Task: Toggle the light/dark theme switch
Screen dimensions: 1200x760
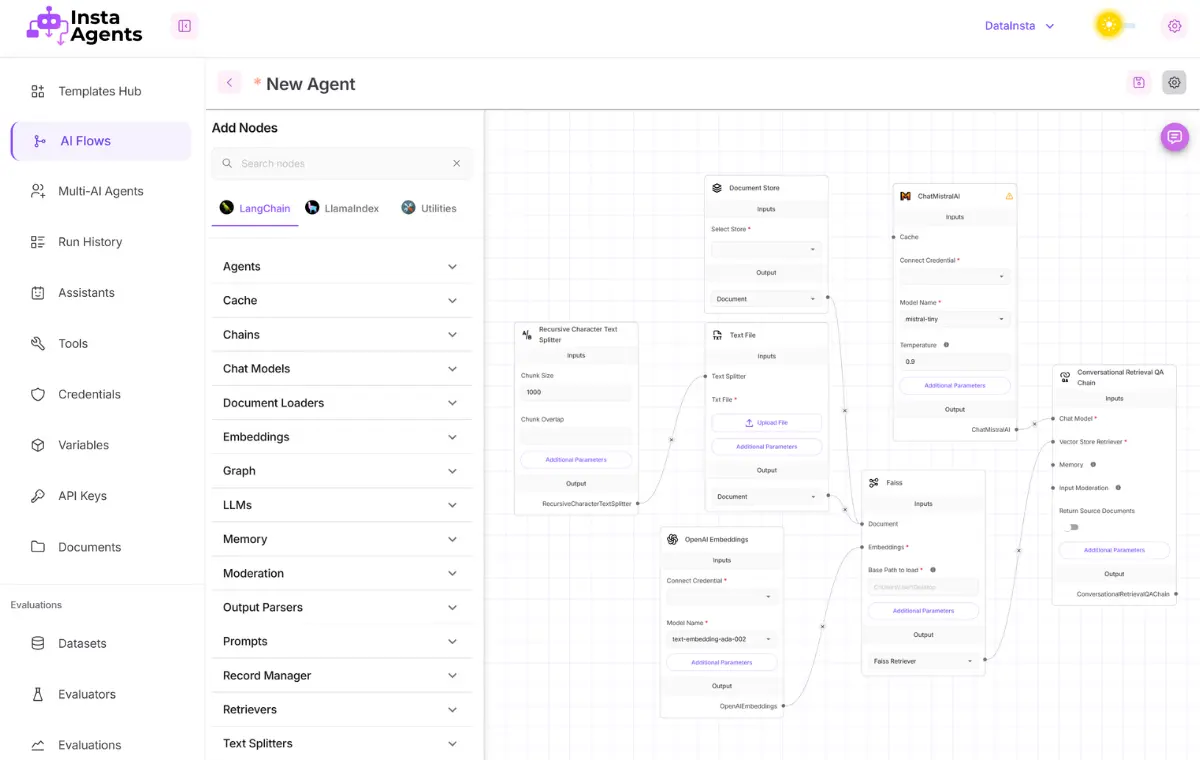Action: [x=1114, y=26]
